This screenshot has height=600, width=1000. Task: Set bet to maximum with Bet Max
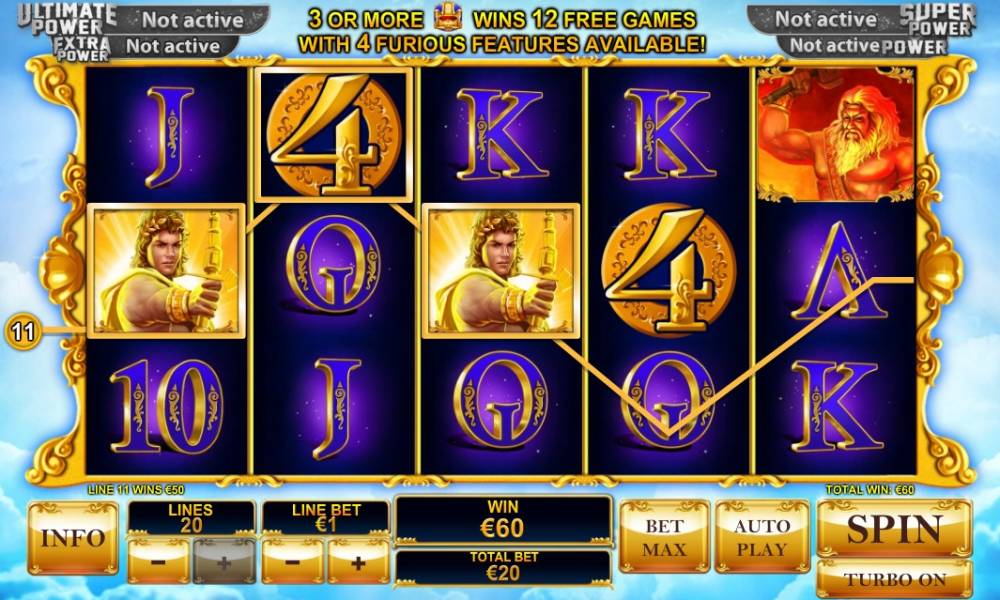664,537
